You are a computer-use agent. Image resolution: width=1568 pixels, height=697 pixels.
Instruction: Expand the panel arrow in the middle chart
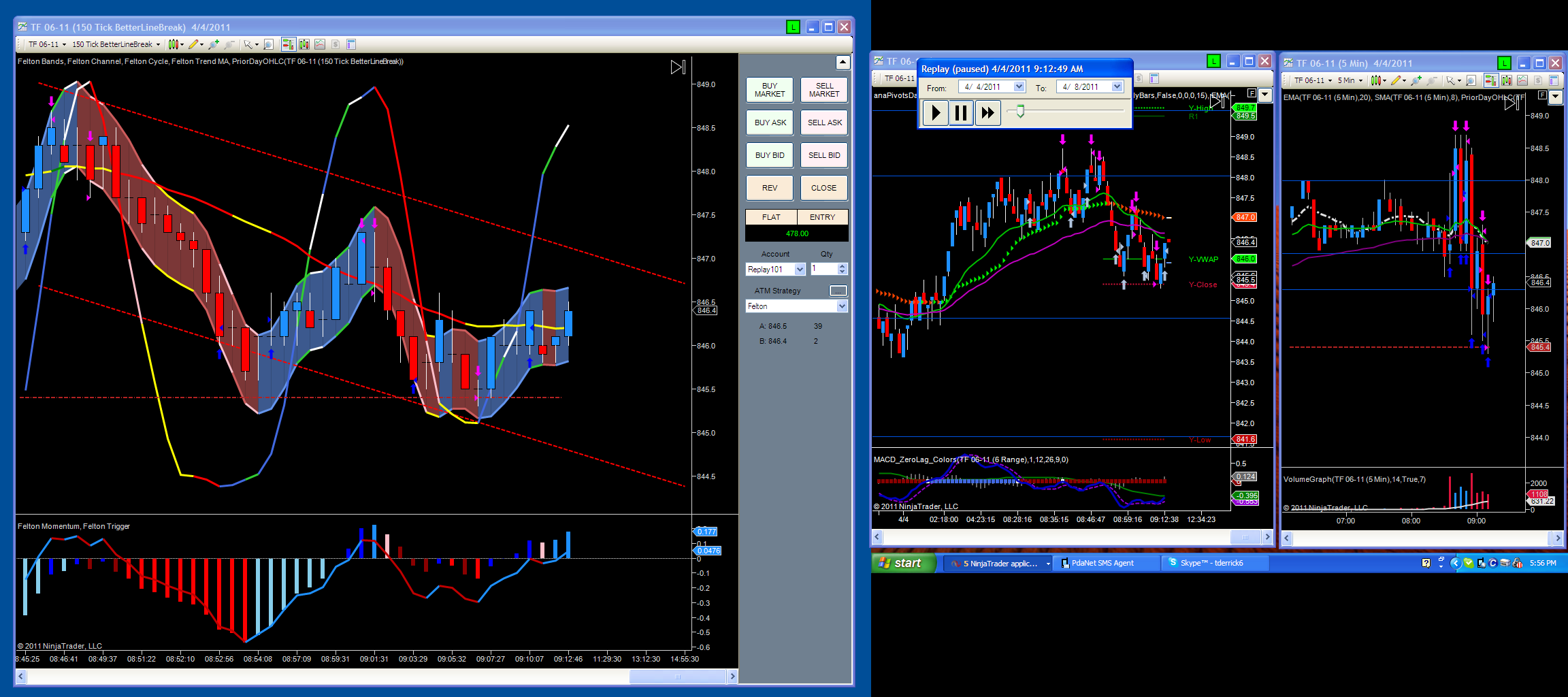[1265, 95]
